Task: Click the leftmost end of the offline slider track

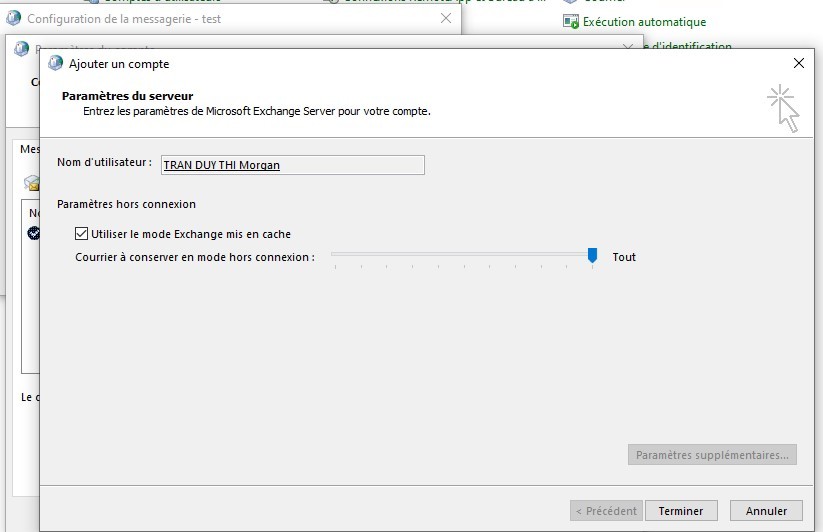Action: [x=335, y=257]
